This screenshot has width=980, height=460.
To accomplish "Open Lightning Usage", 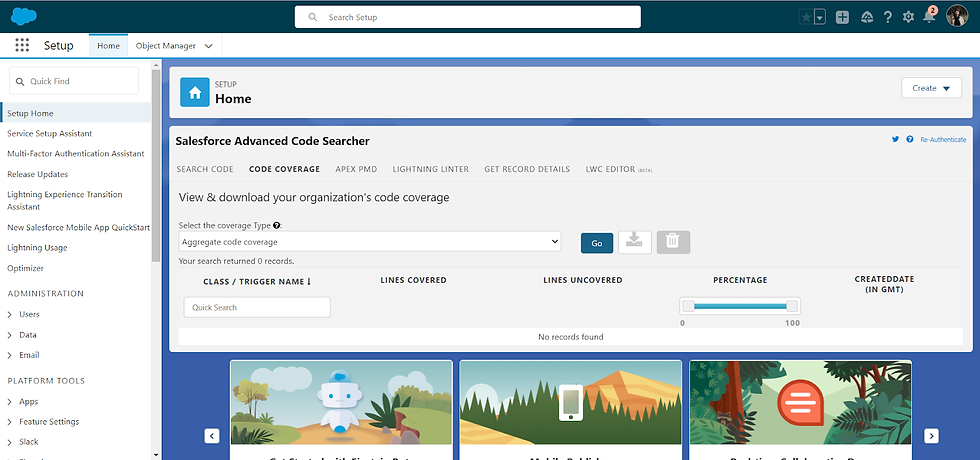I will pos(37,248).
